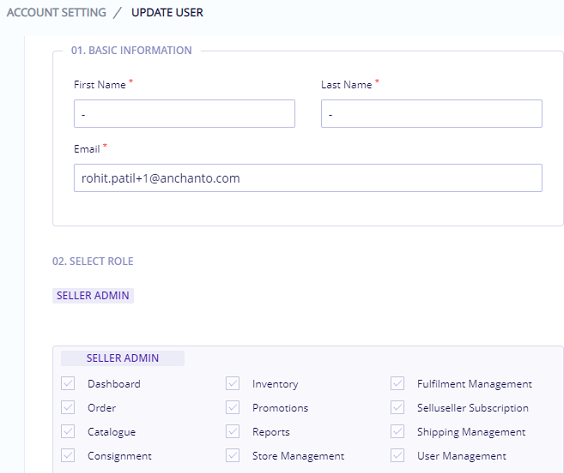The width and height of the screenshot is (564, 473).
Task: Click the Inventory permission label
Action: click(x=275, y=385)
